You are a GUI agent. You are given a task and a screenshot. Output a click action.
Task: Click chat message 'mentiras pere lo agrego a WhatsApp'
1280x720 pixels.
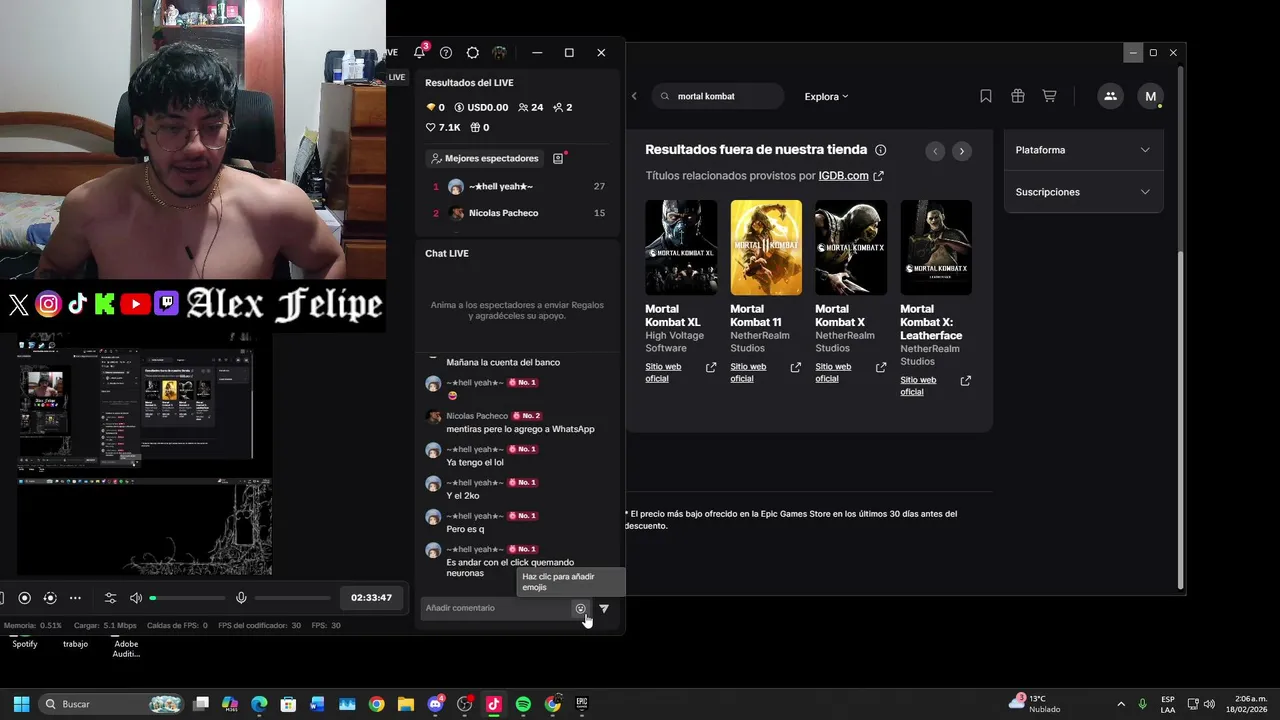pyautogui.click(x=520, y=429)
